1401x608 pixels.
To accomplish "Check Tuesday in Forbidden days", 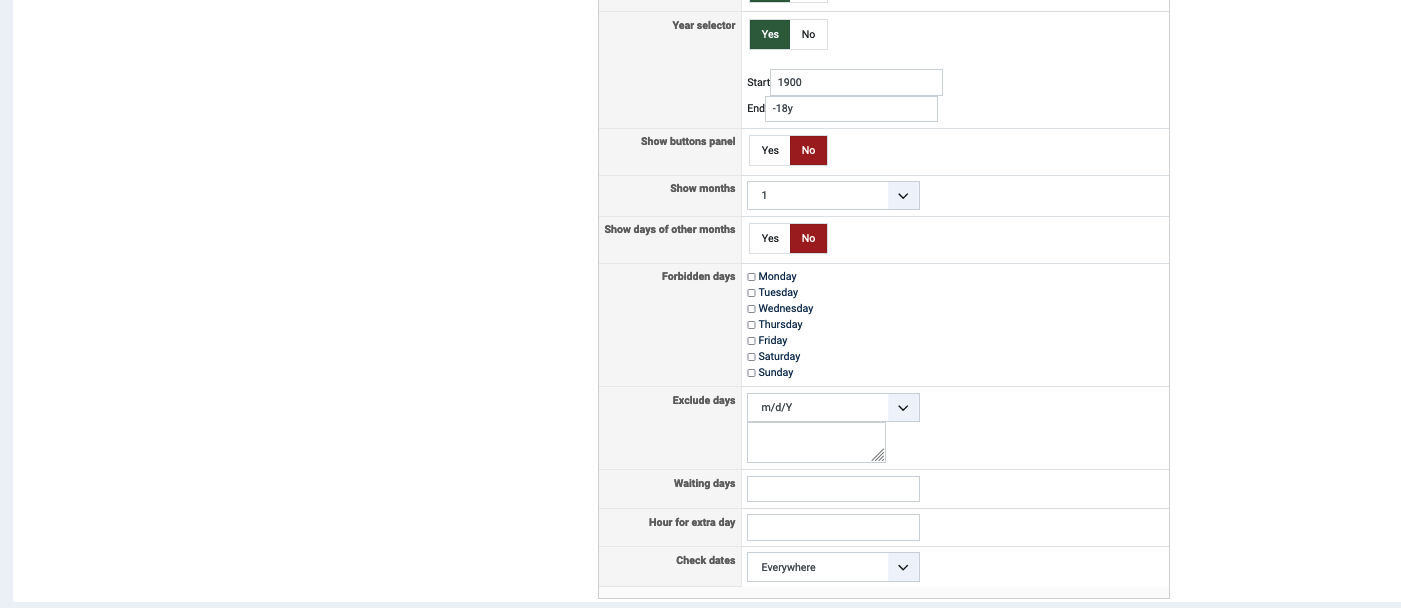I will coord(752,293).
